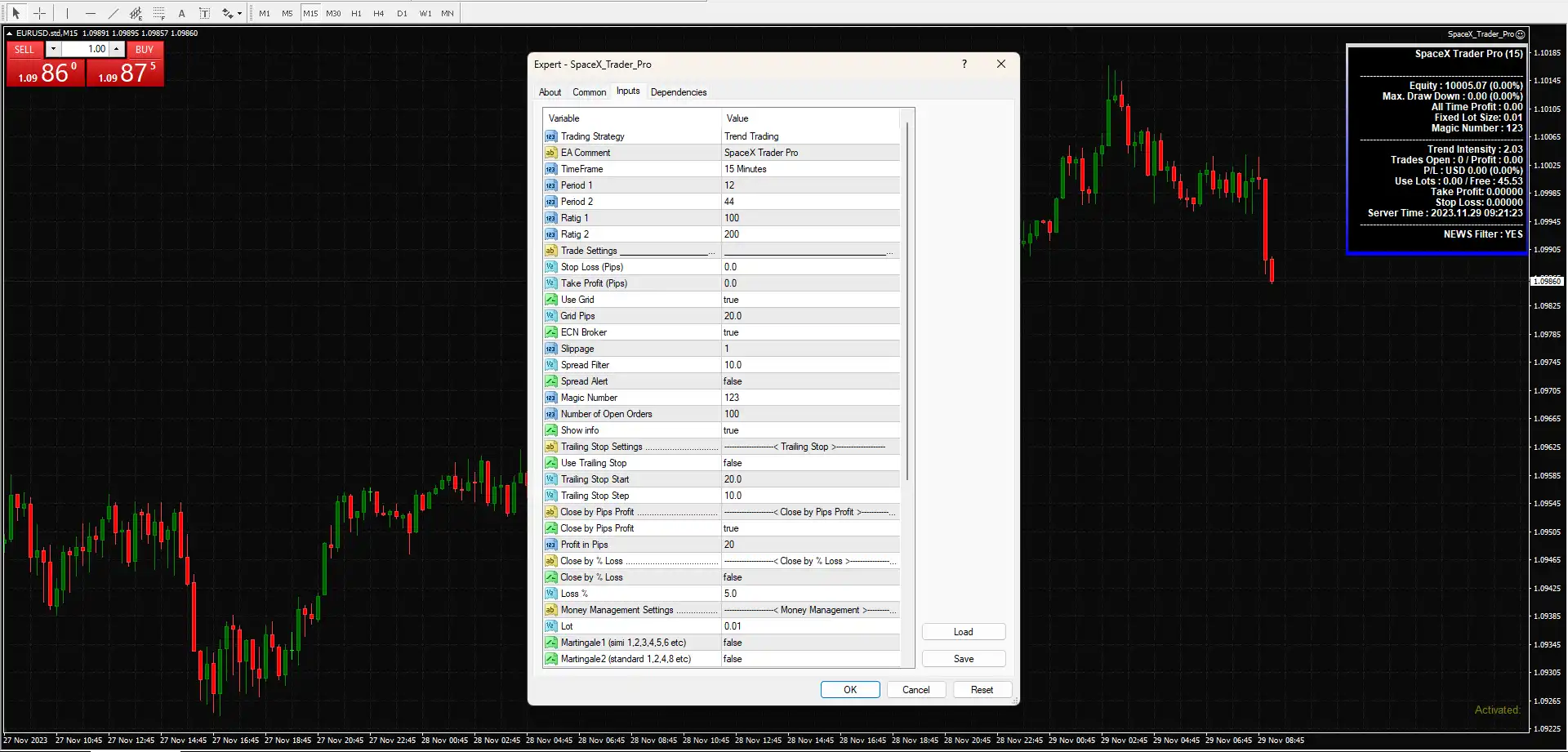Click the lot volume field showing 1.00

tap(85, 49)
